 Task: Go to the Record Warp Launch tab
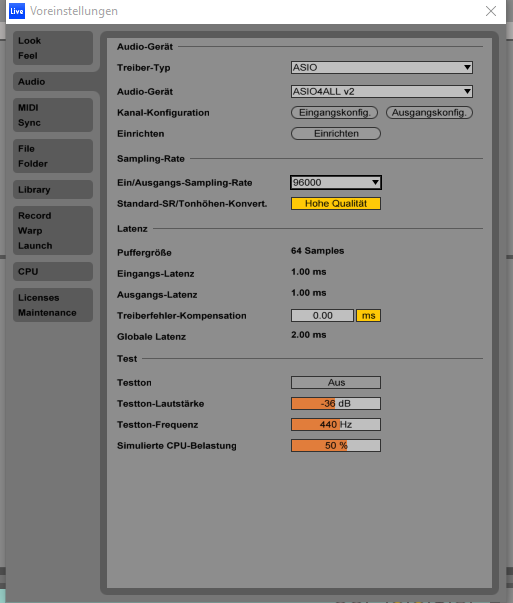tap(53, 230)
